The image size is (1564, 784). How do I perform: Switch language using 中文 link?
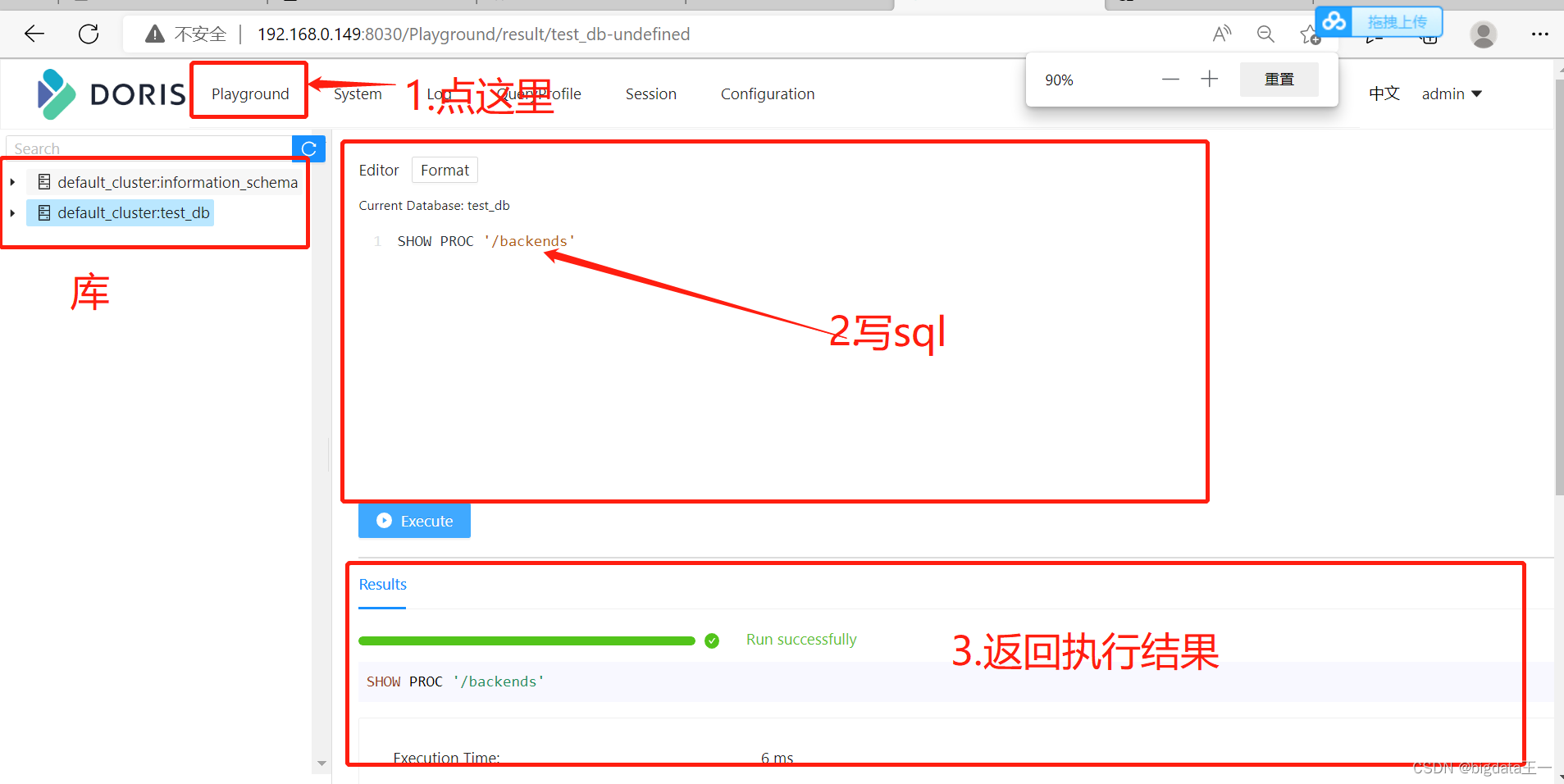[1384, 93]
